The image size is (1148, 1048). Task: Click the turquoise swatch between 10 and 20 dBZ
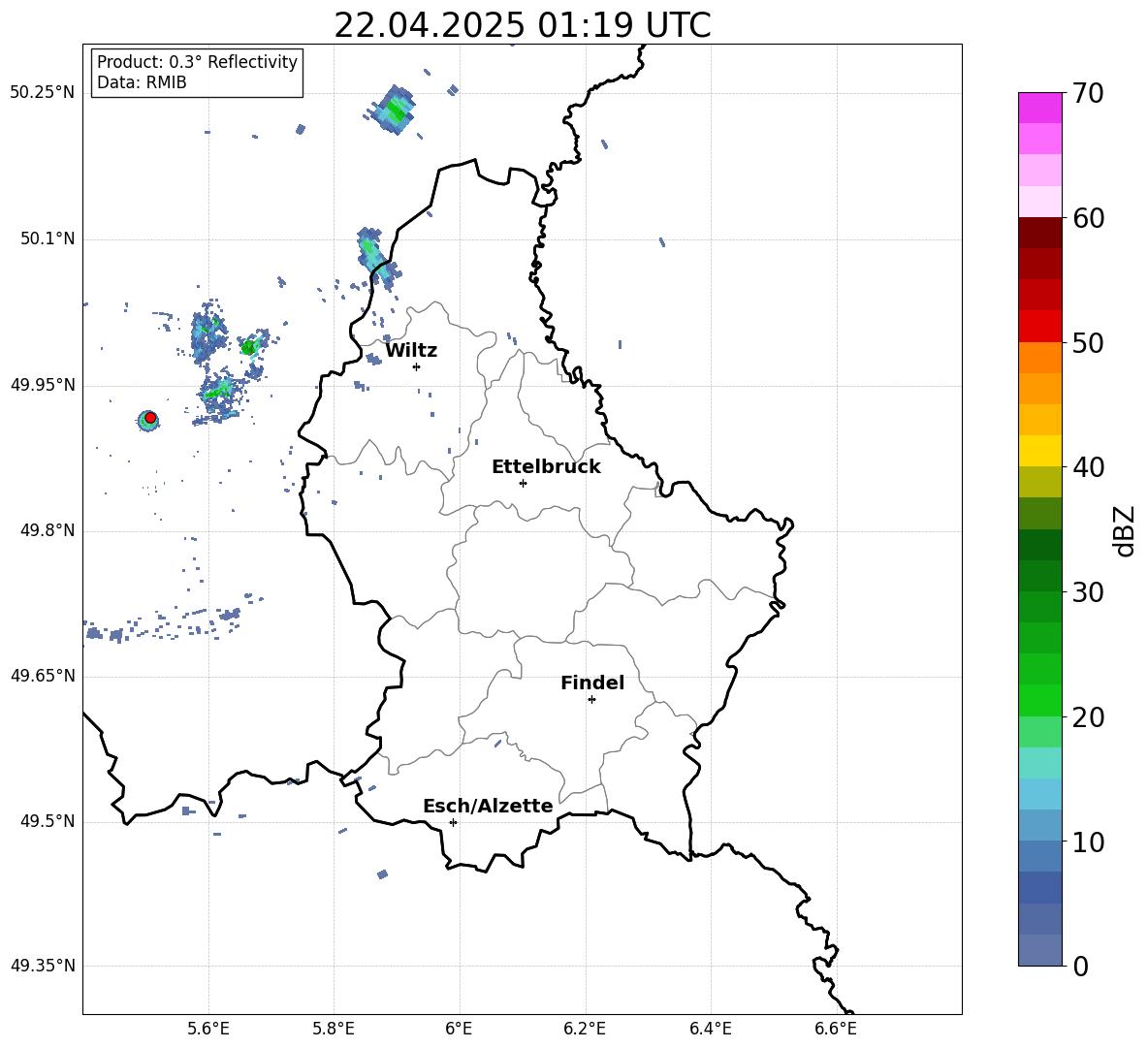pyautogui.click(x=1039, y=763)
